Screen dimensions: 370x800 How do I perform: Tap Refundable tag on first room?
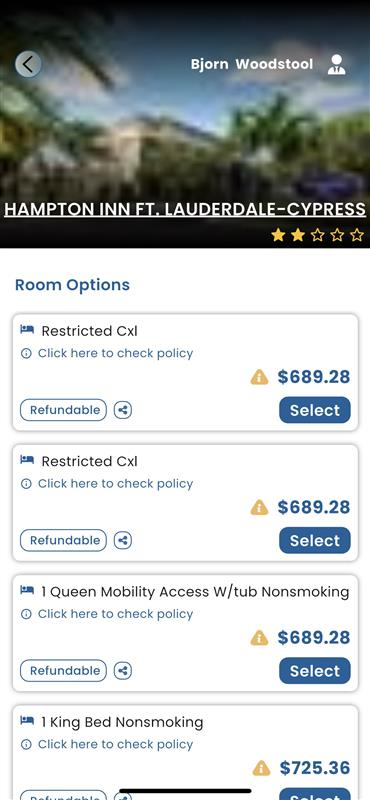(63, 410)
